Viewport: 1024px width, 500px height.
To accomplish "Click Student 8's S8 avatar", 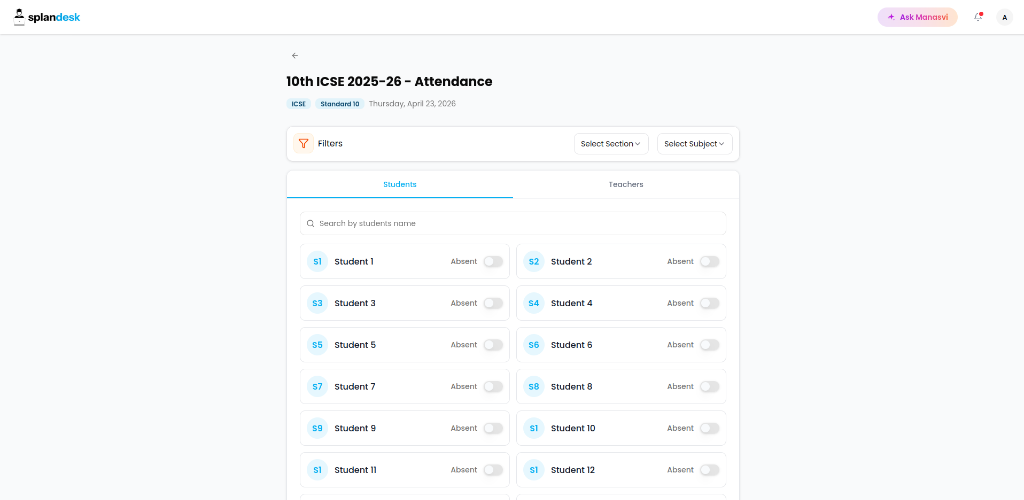I will click(x=534, y=387).
